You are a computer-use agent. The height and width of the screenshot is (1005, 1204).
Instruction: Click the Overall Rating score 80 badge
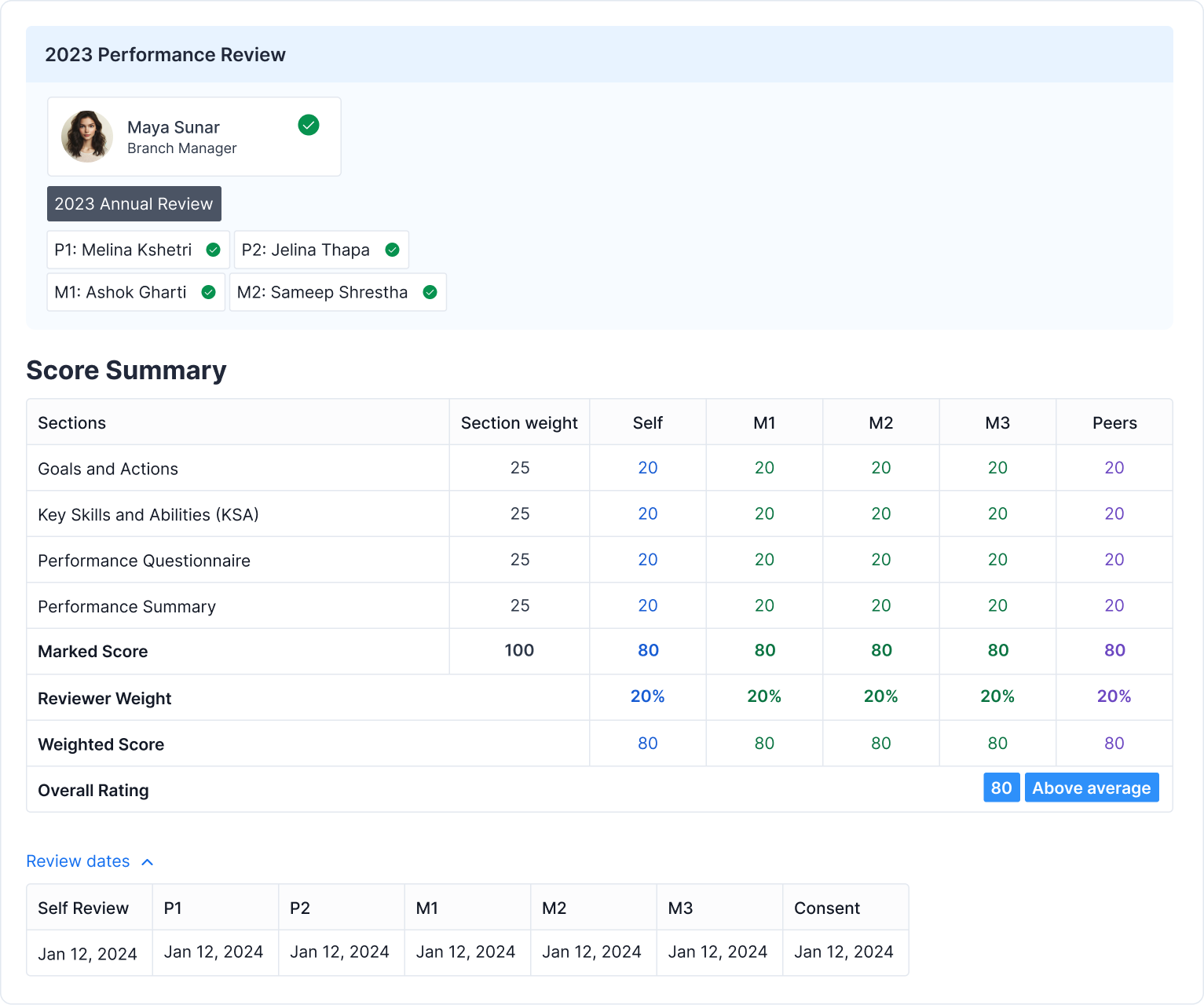pos(1001,788)
